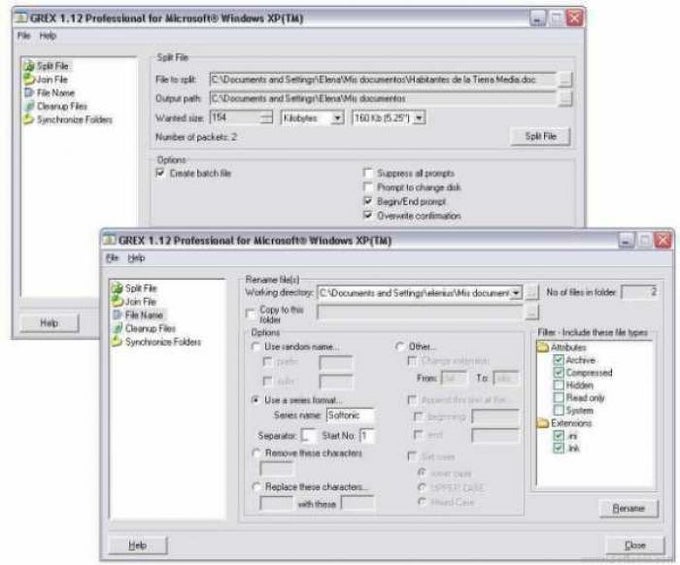Uncheck the .lnk extension filter

pyautogui.click(x=559, y=448)
